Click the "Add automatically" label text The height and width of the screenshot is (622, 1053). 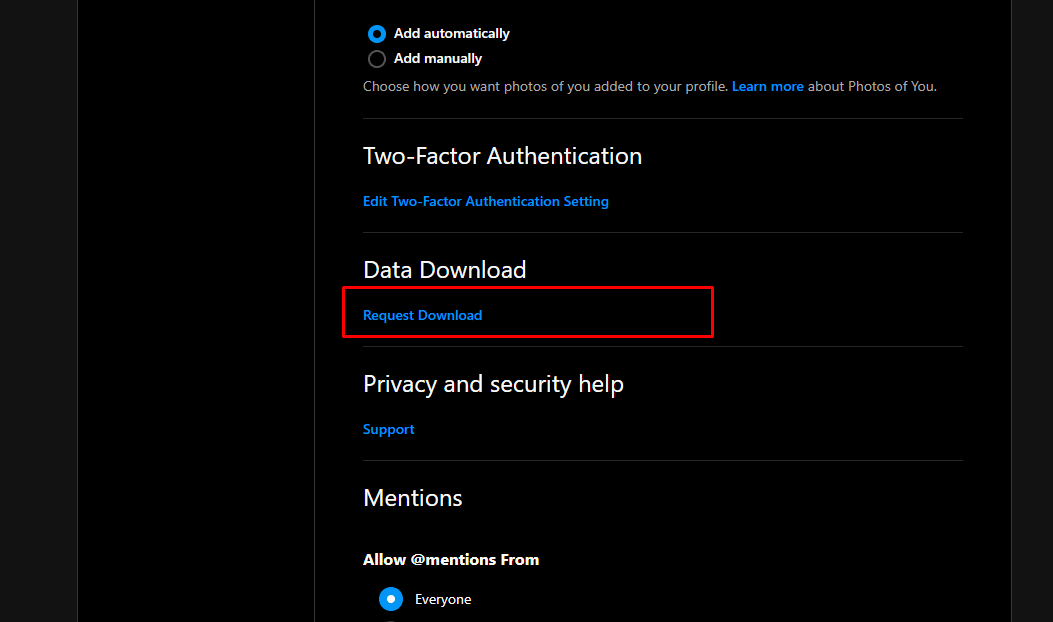click(451, 33)
